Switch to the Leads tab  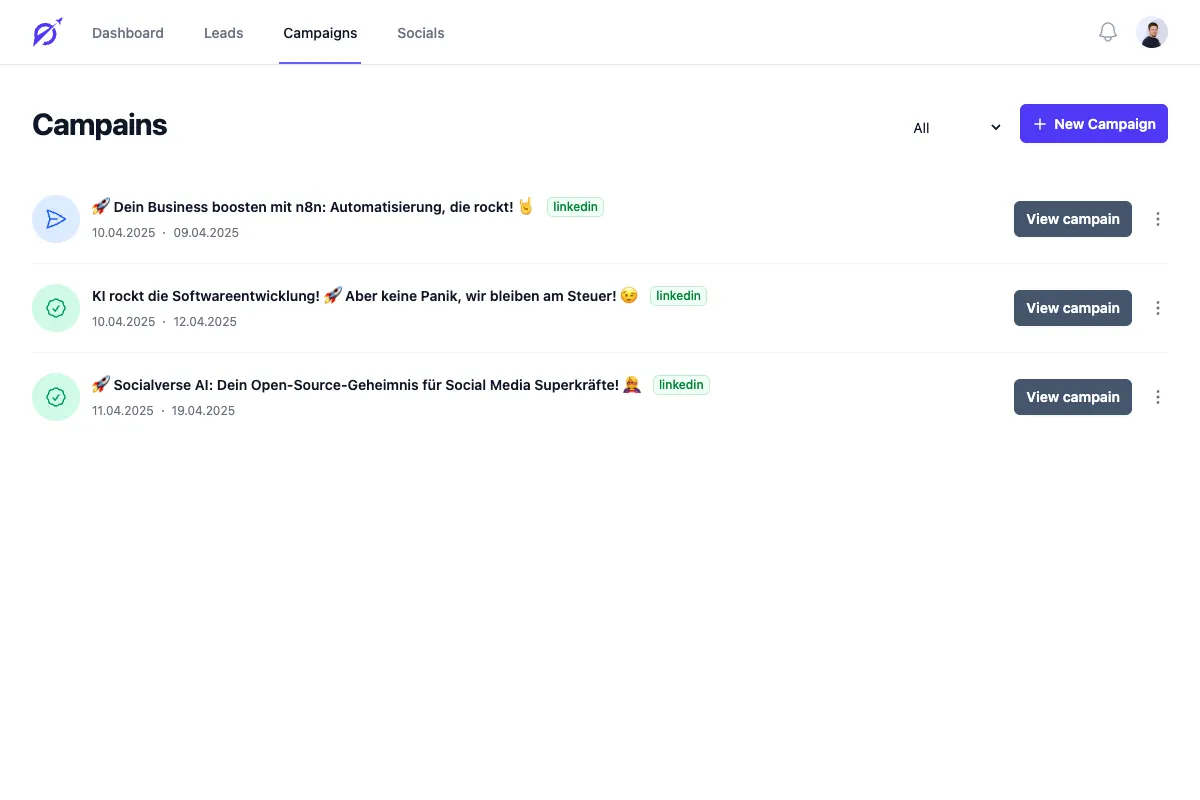(x=223, y=32)
